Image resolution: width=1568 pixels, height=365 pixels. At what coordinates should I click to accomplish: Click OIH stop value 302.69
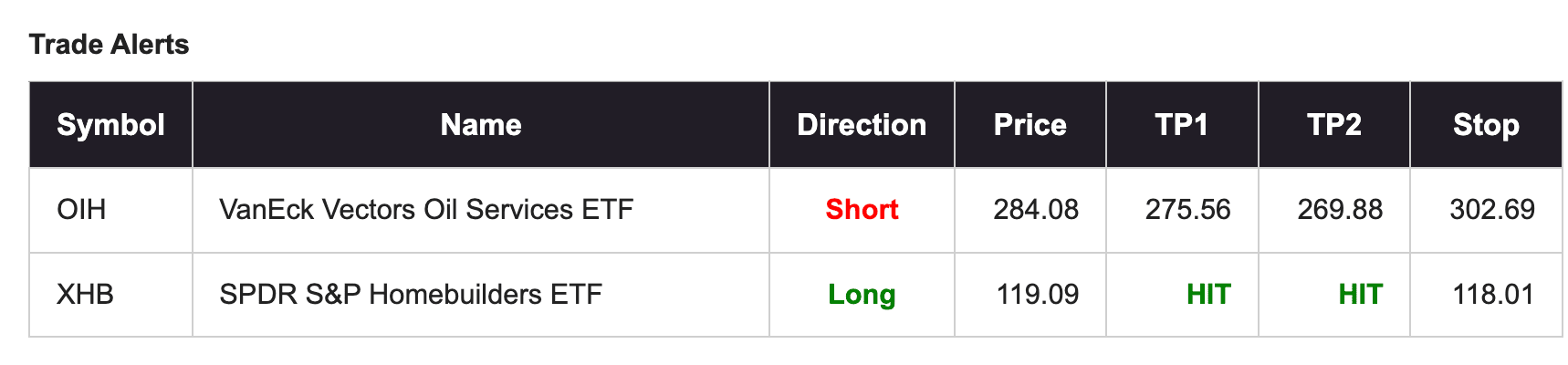tap(1492, 210)
